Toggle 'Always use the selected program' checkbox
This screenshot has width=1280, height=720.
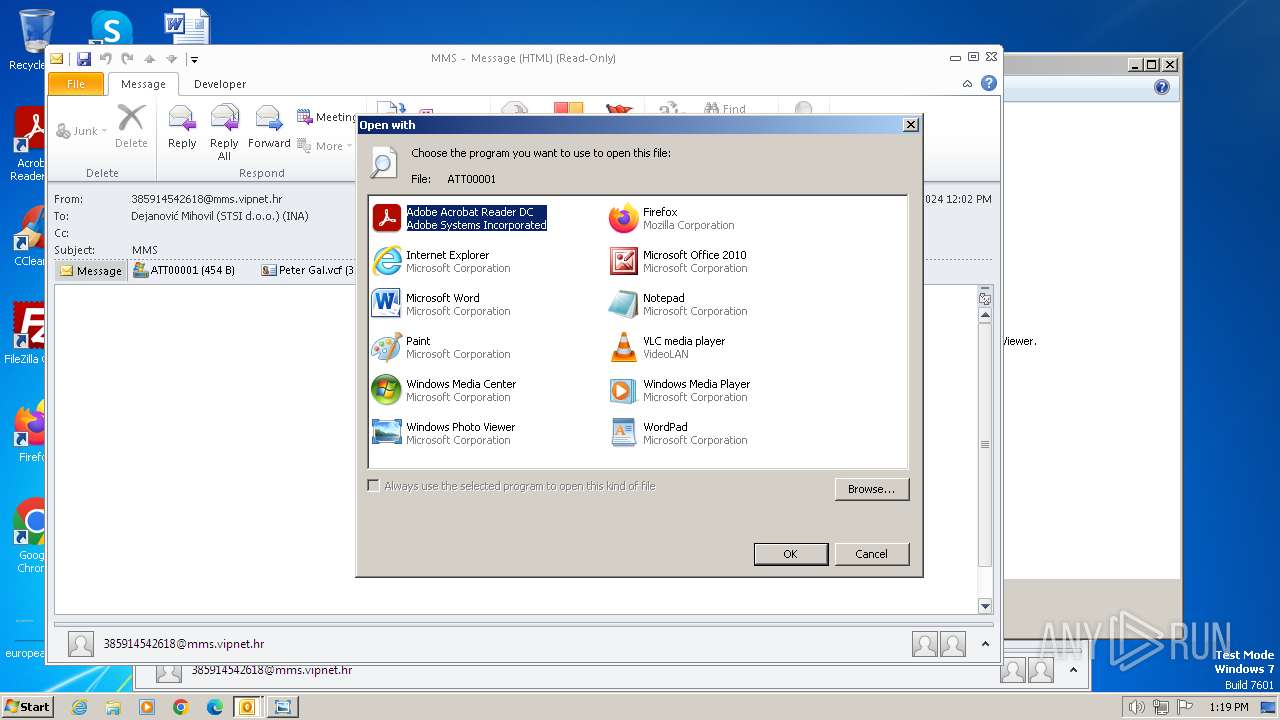pyautogui.click(x=373, y=486)
